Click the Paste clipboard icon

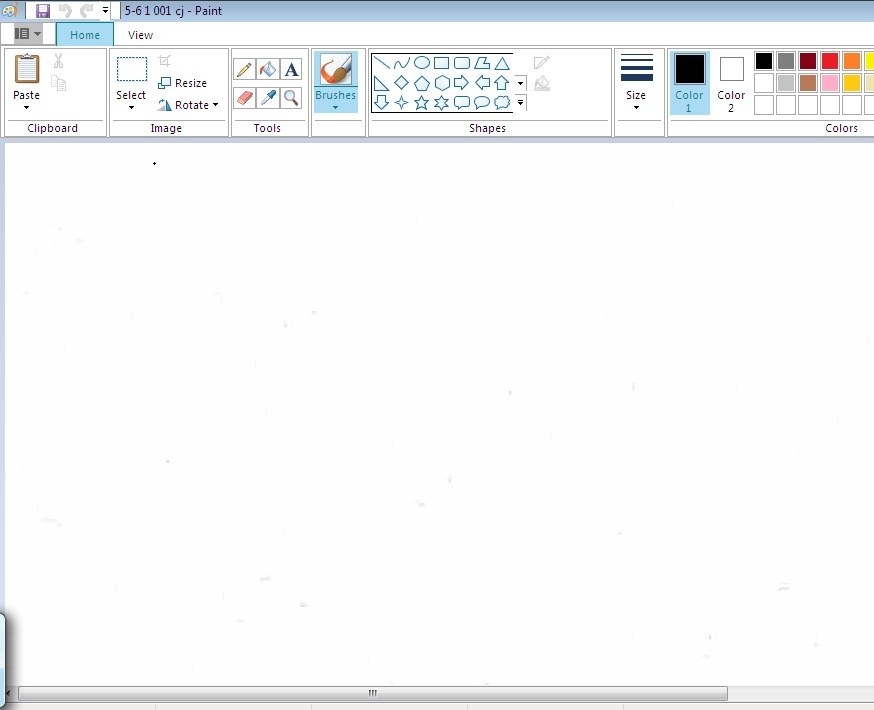[26, 68]
